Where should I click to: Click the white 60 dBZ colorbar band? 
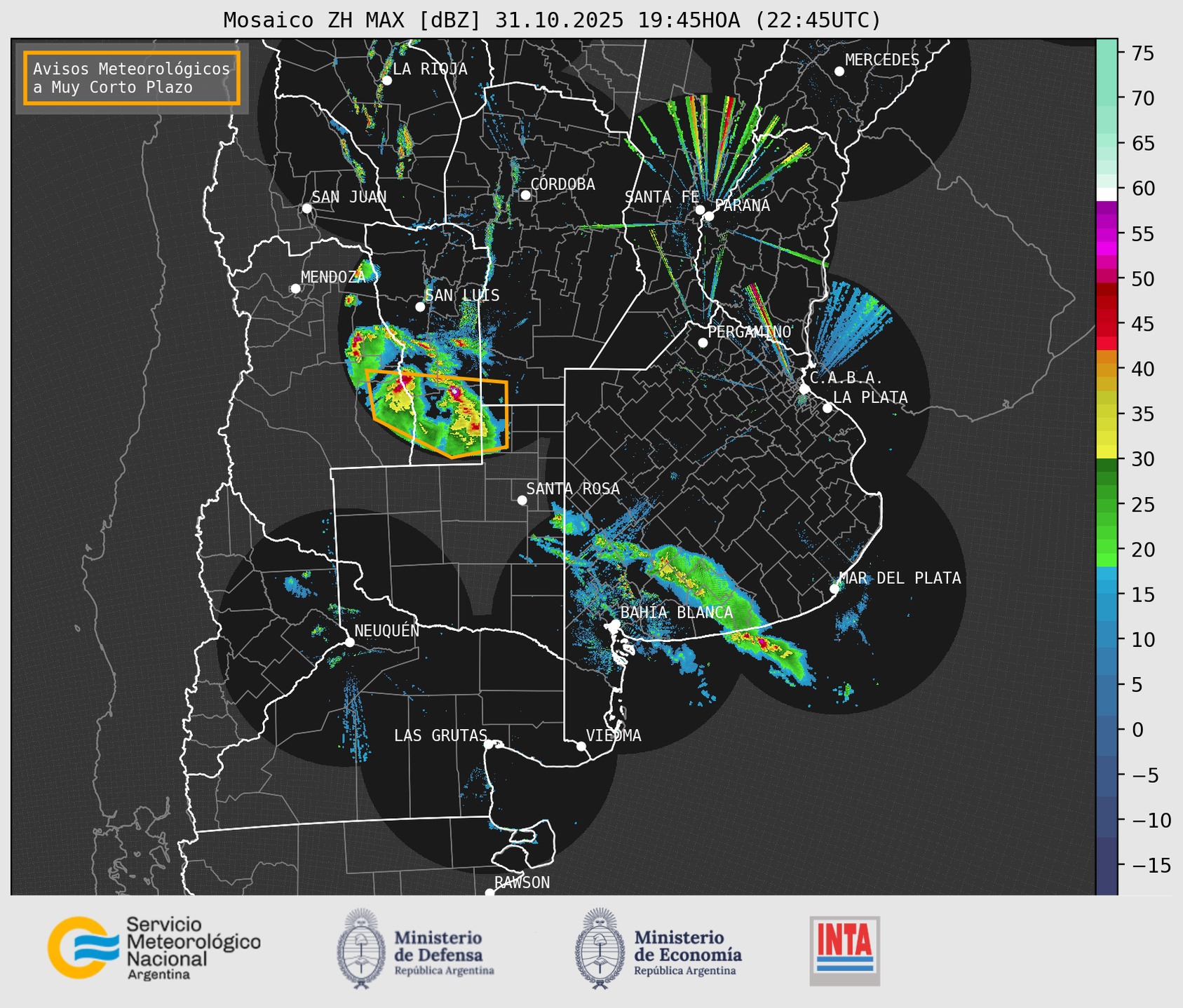click(x=1107, y=193)
